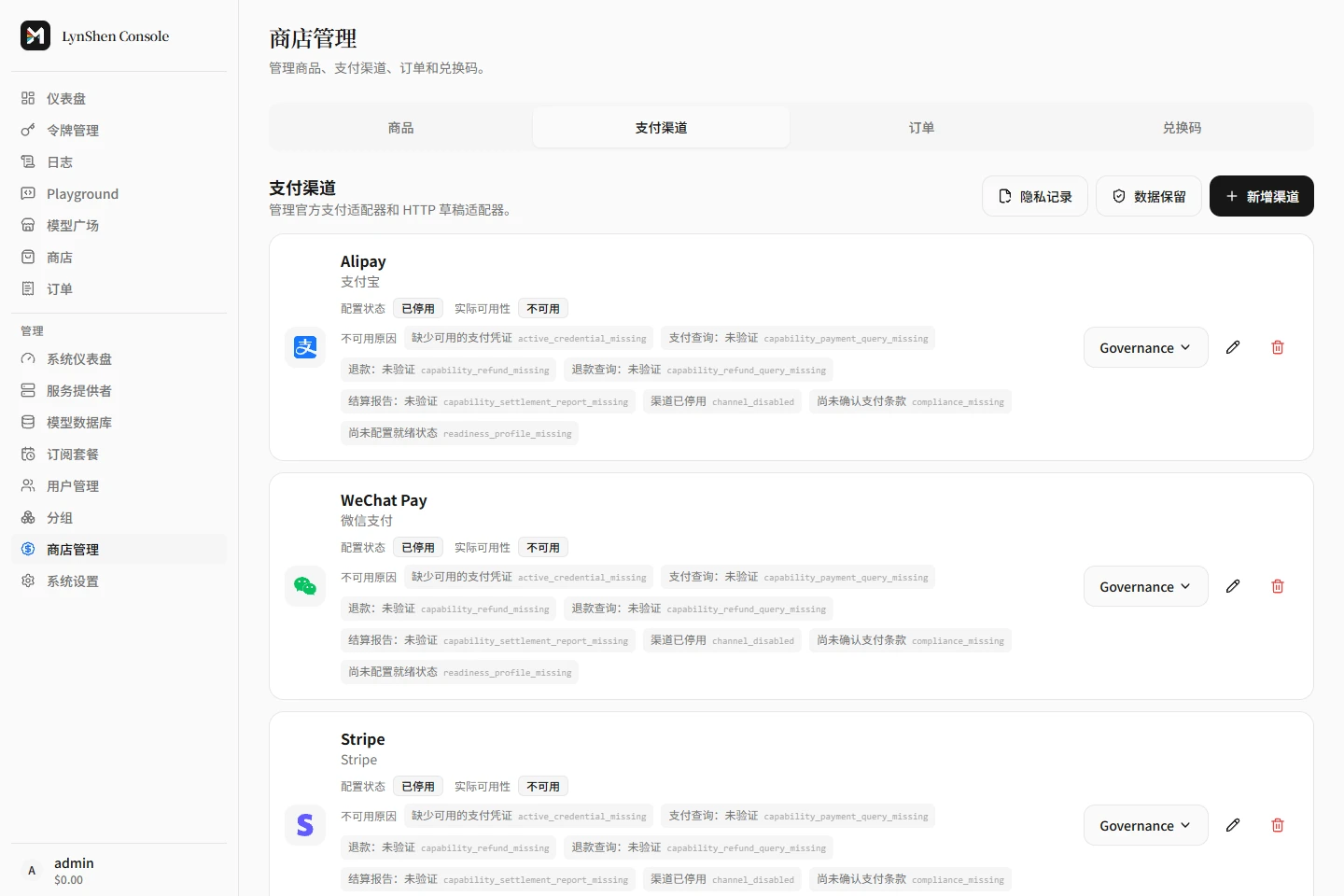Expand the Governance dropdown for Stripe
The image size is (1344, 896).
point(1145,825)
